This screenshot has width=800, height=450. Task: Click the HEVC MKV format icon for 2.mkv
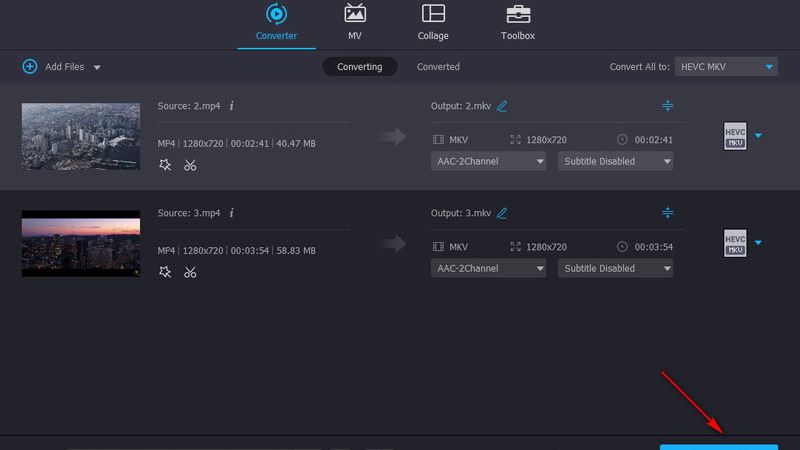click(735, 136)
